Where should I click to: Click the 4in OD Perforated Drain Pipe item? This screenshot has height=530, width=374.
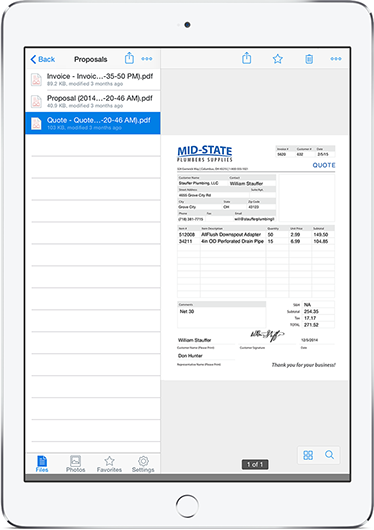[x=232, y=241]
